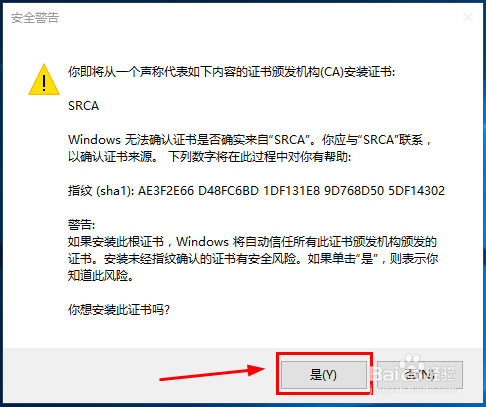Image resolution: width=486 pixels, height=407 pixels.
Task: Click the yellow warning triangle icon
Action: (44, 80)
